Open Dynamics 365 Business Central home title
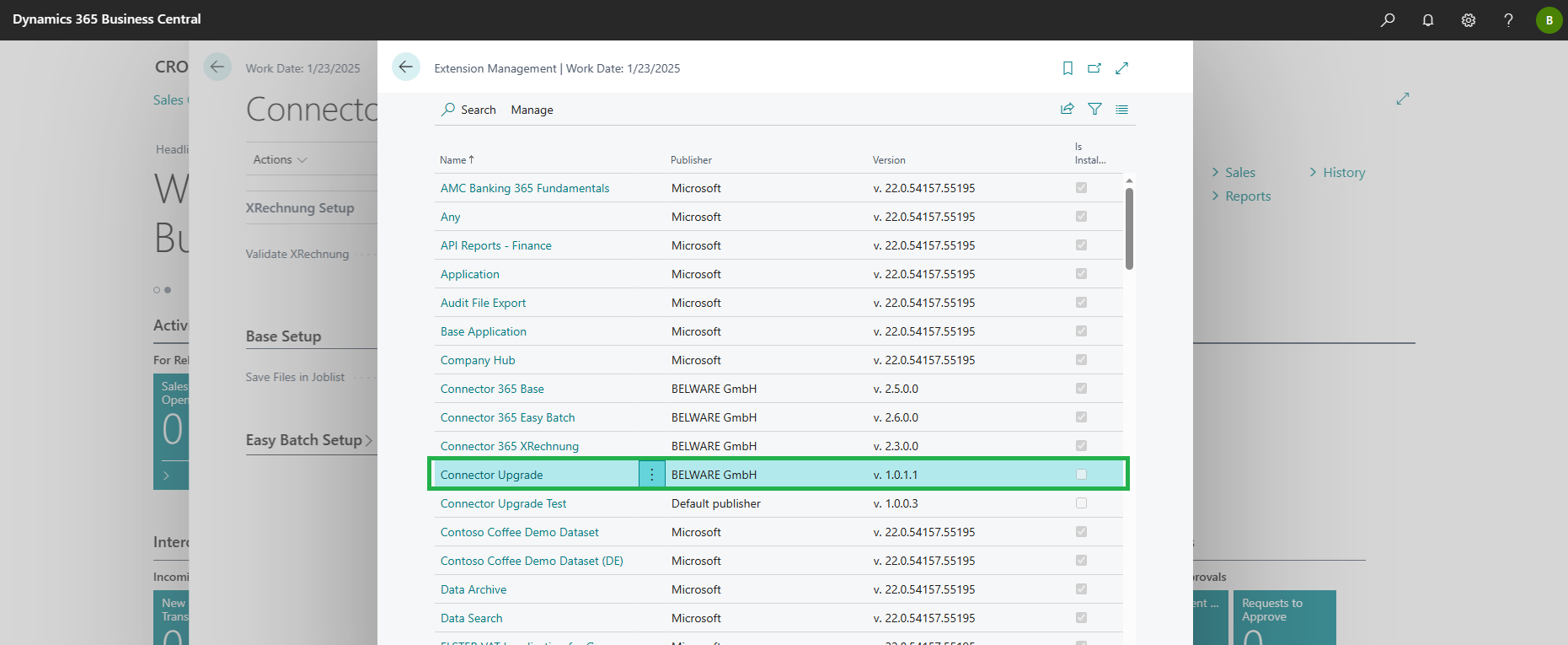 pyautogui.click(x=107, y=19)
